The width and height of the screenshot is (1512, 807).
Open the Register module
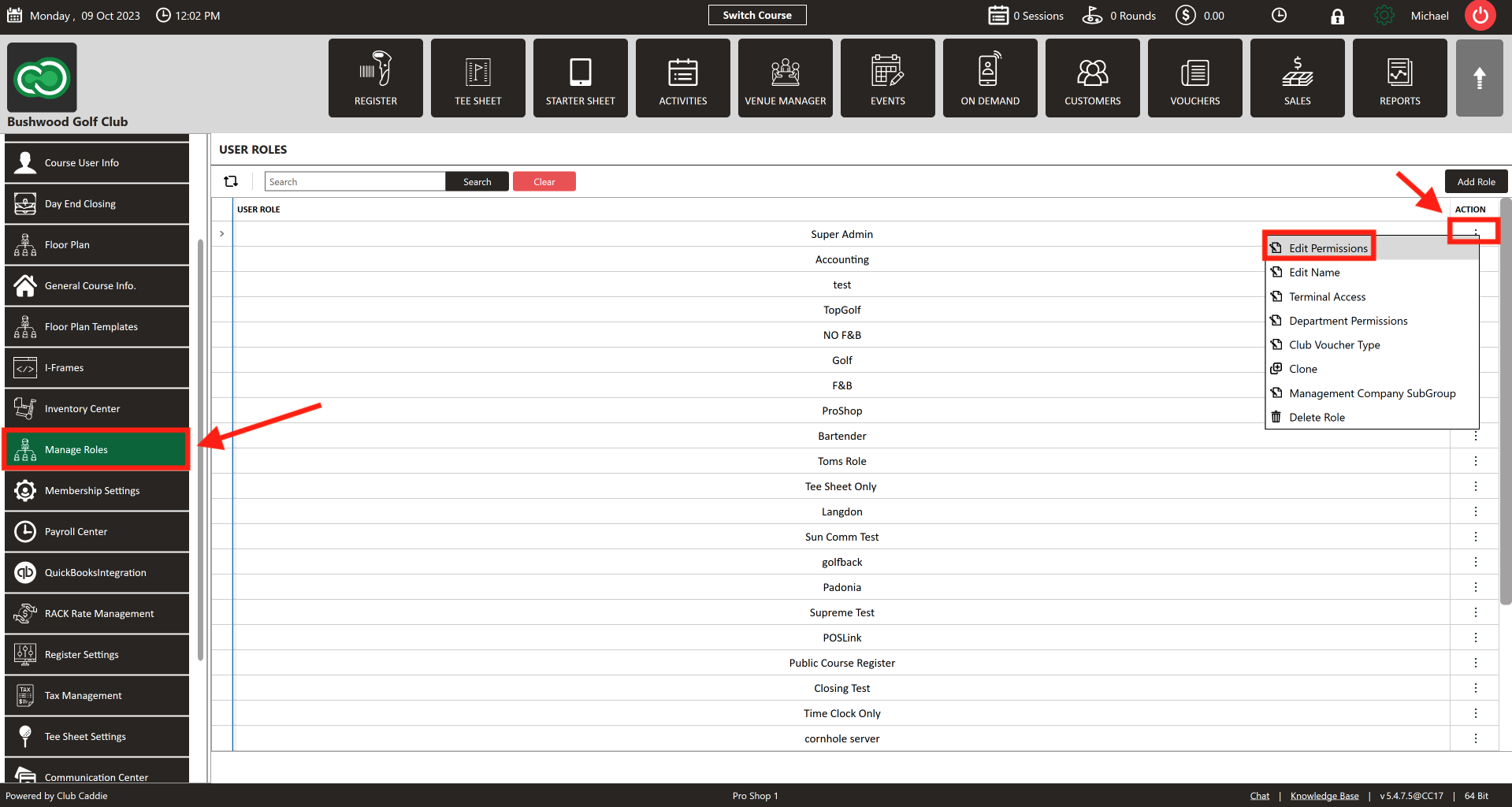tap(376, 78)
